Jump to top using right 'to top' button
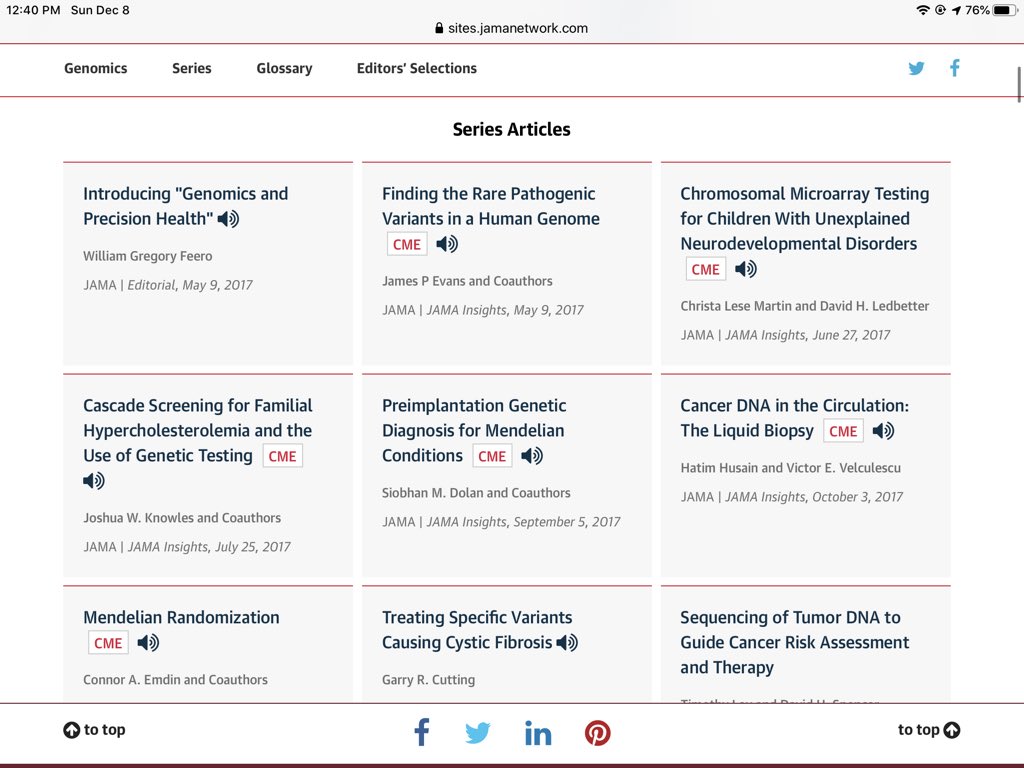Image resolution: width=1024 pixels, height=768 pixels. pos(929,729)
